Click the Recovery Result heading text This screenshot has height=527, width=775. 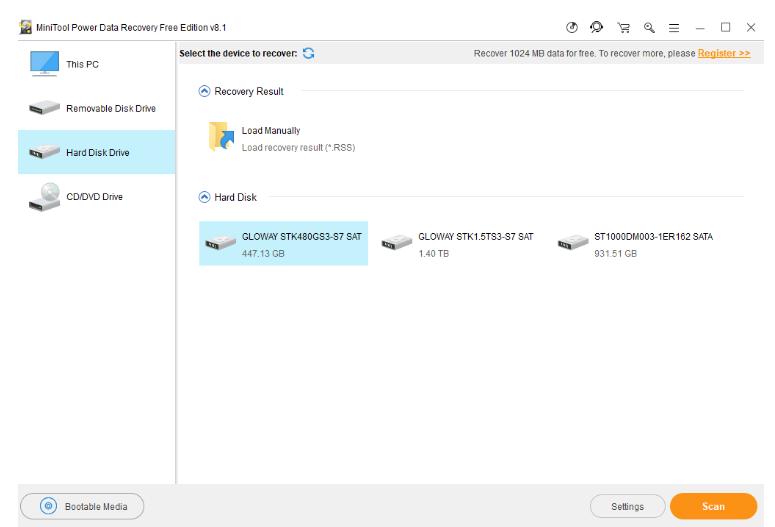coord(249,91)
